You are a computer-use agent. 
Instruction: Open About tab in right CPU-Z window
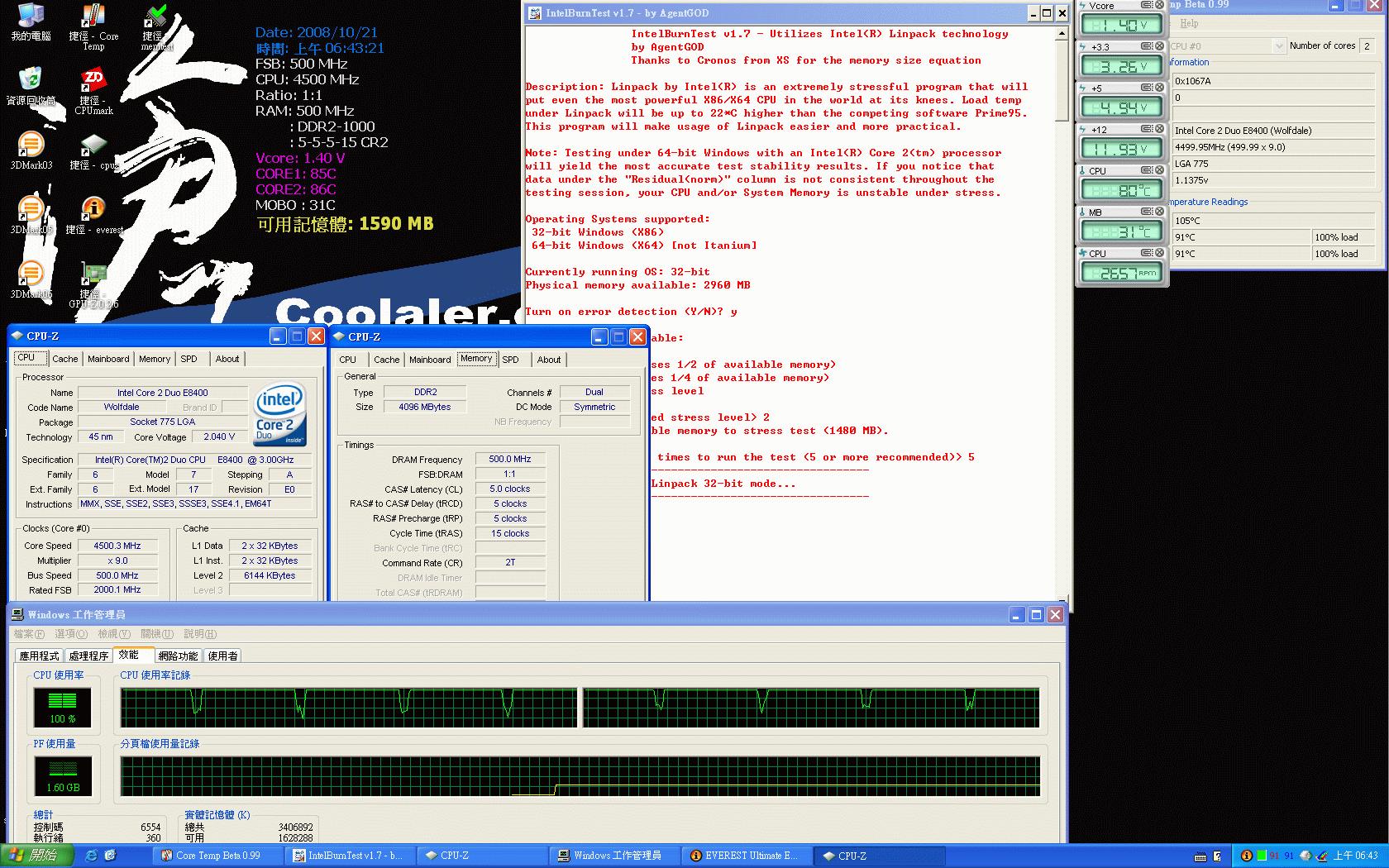(x=549, y=360)
